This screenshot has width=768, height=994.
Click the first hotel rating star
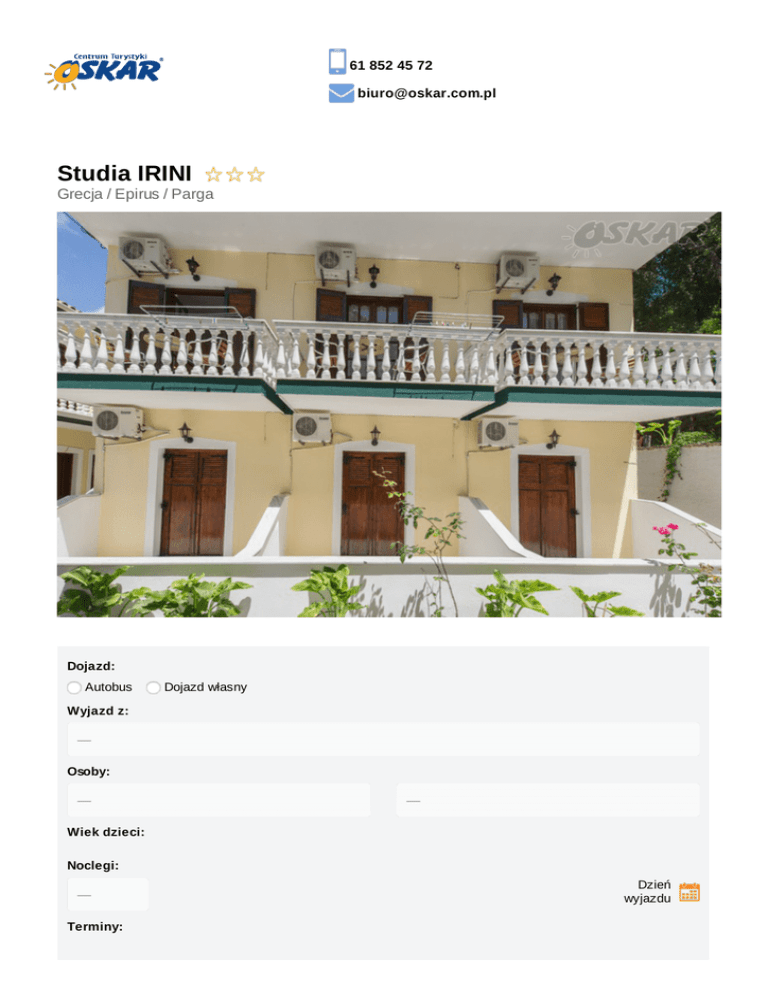pyautogui.click(x=214, y=174)
